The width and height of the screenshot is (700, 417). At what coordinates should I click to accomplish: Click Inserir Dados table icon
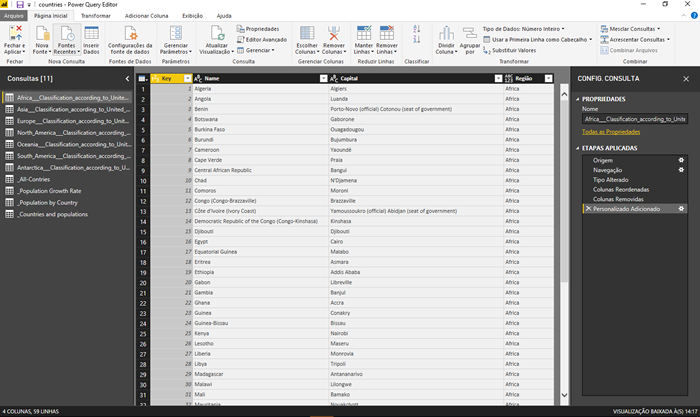pos(91,33)
